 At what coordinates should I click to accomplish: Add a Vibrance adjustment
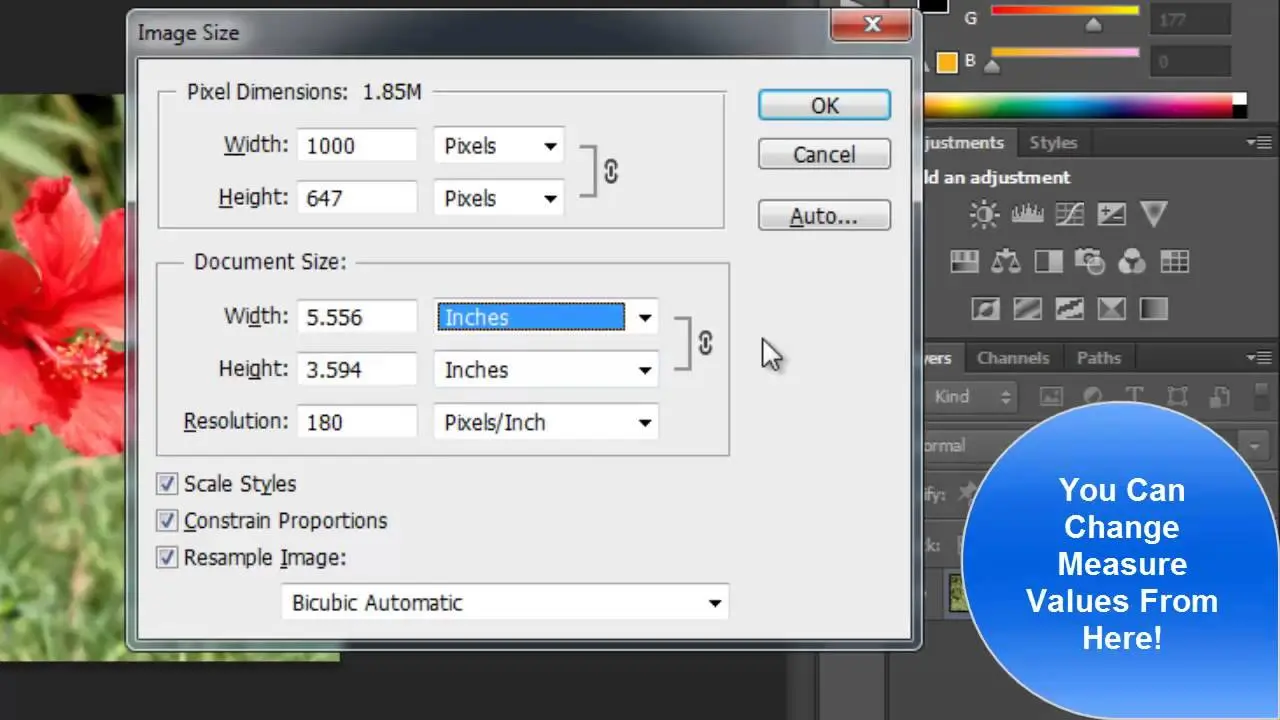[1154, 213]
